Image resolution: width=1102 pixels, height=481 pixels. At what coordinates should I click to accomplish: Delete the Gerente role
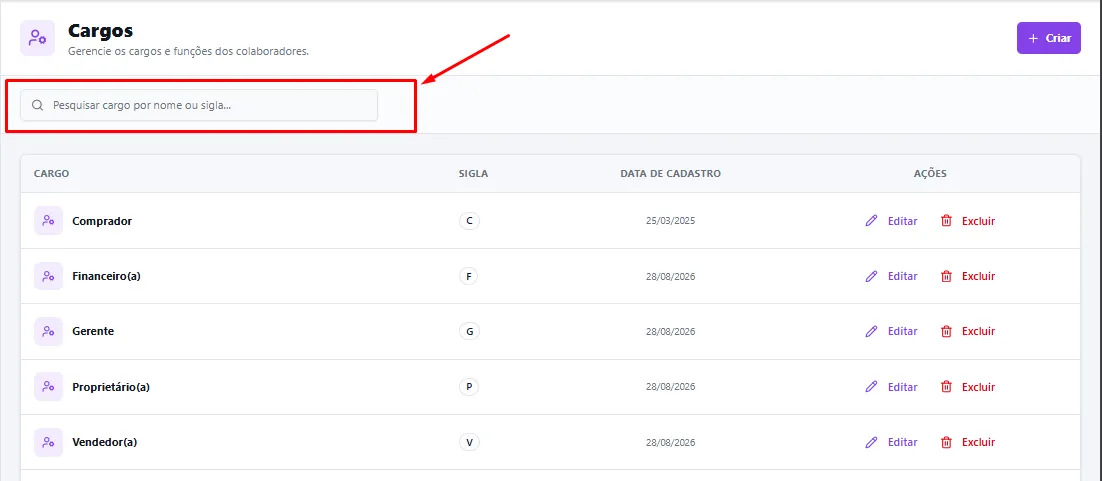968,331
